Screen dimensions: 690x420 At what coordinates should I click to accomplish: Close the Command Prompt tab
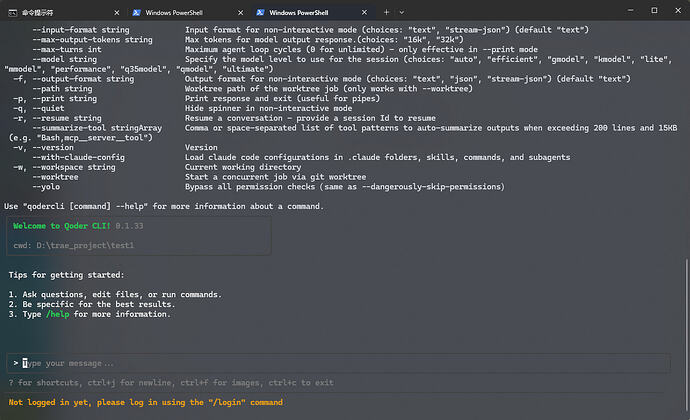click(117, 13)
